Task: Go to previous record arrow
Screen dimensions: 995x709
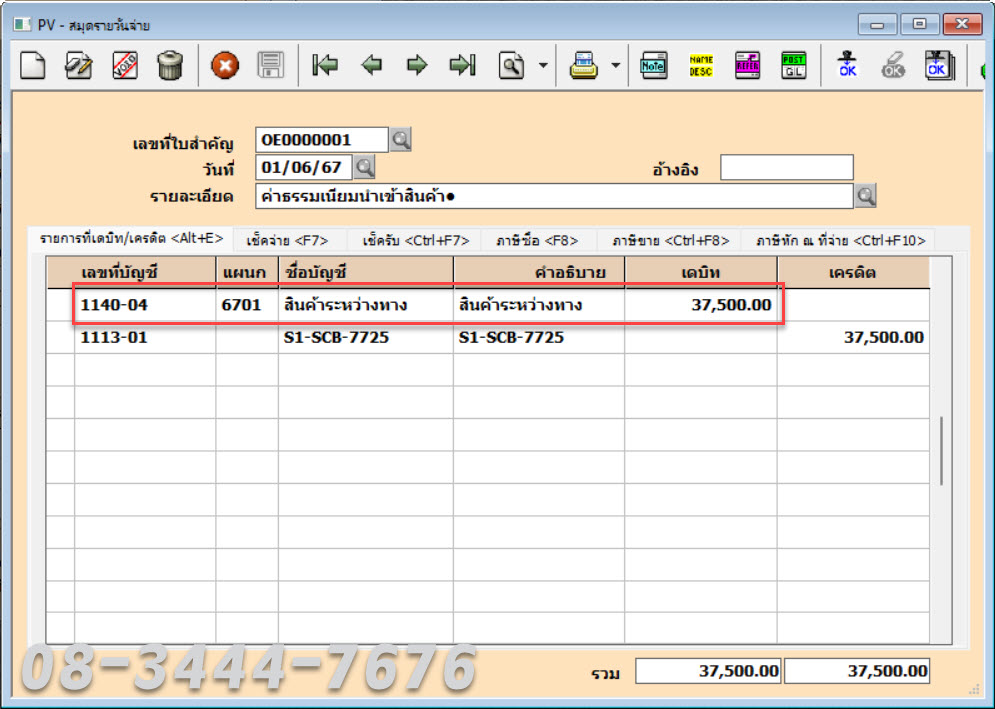Action: (371, 65)
